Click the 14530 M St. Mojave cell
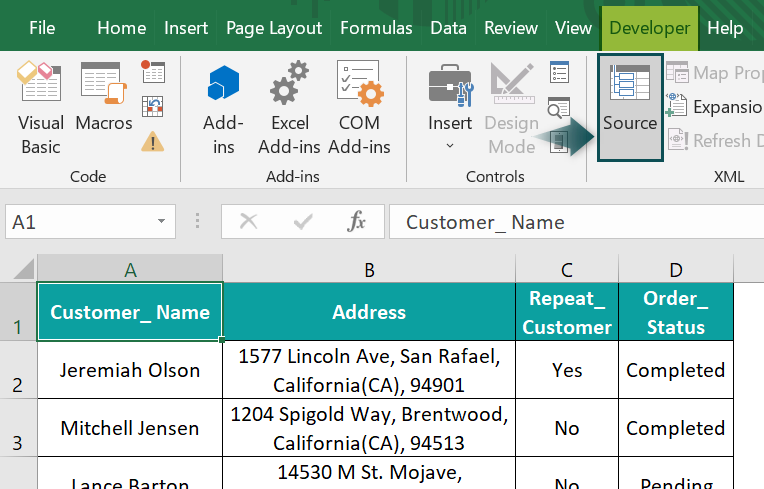The width and height of the screenshot is (764, 489). coord(369,473)
